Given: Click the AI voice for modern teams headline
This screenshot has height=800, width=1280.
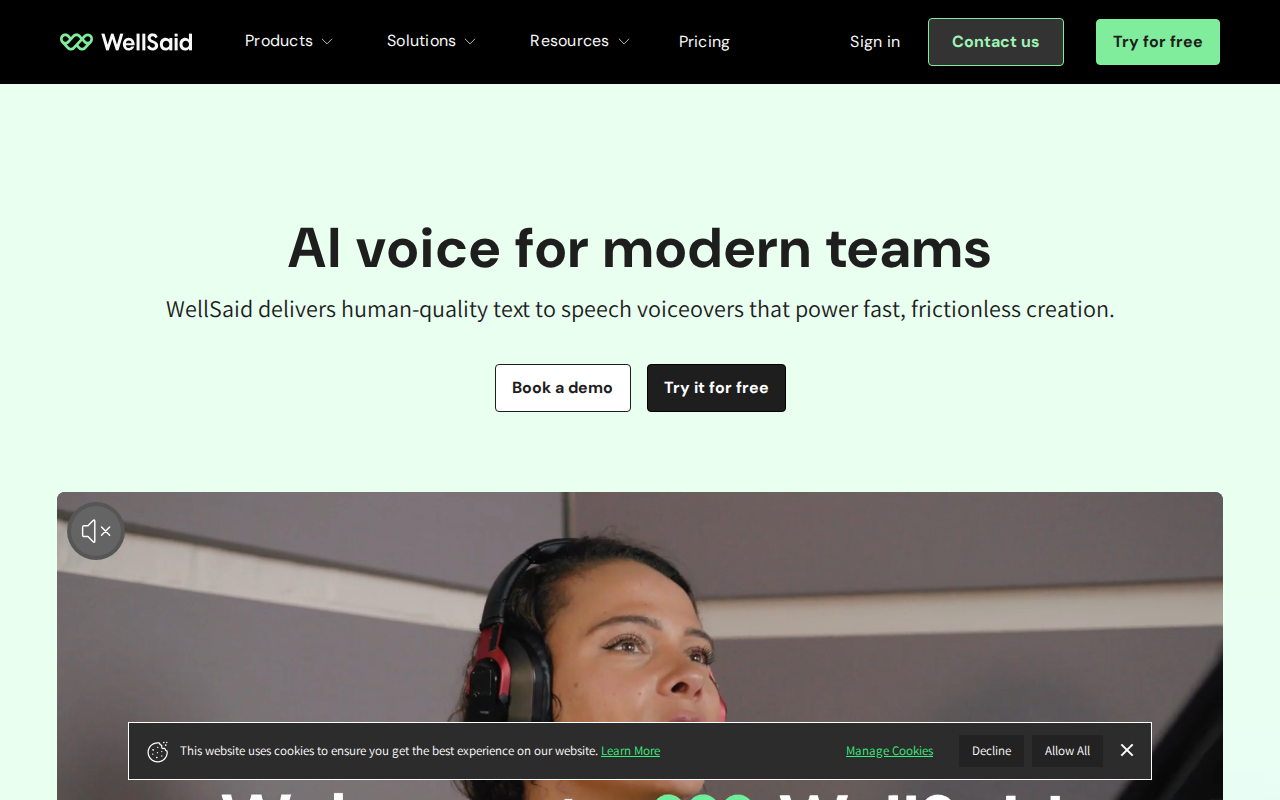Looking at the screenshot, I should [639, 248].
